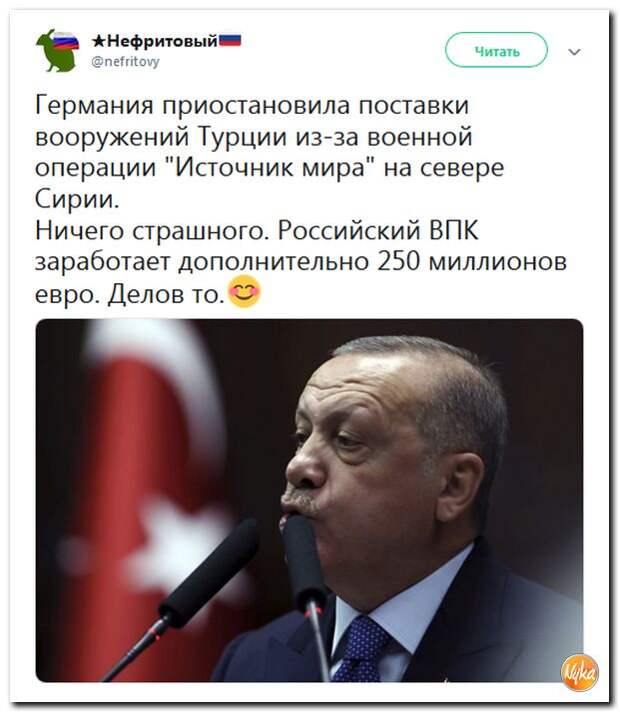
Task: Click the orange Nyka watermark logo
Action: (x=580, y=672)
